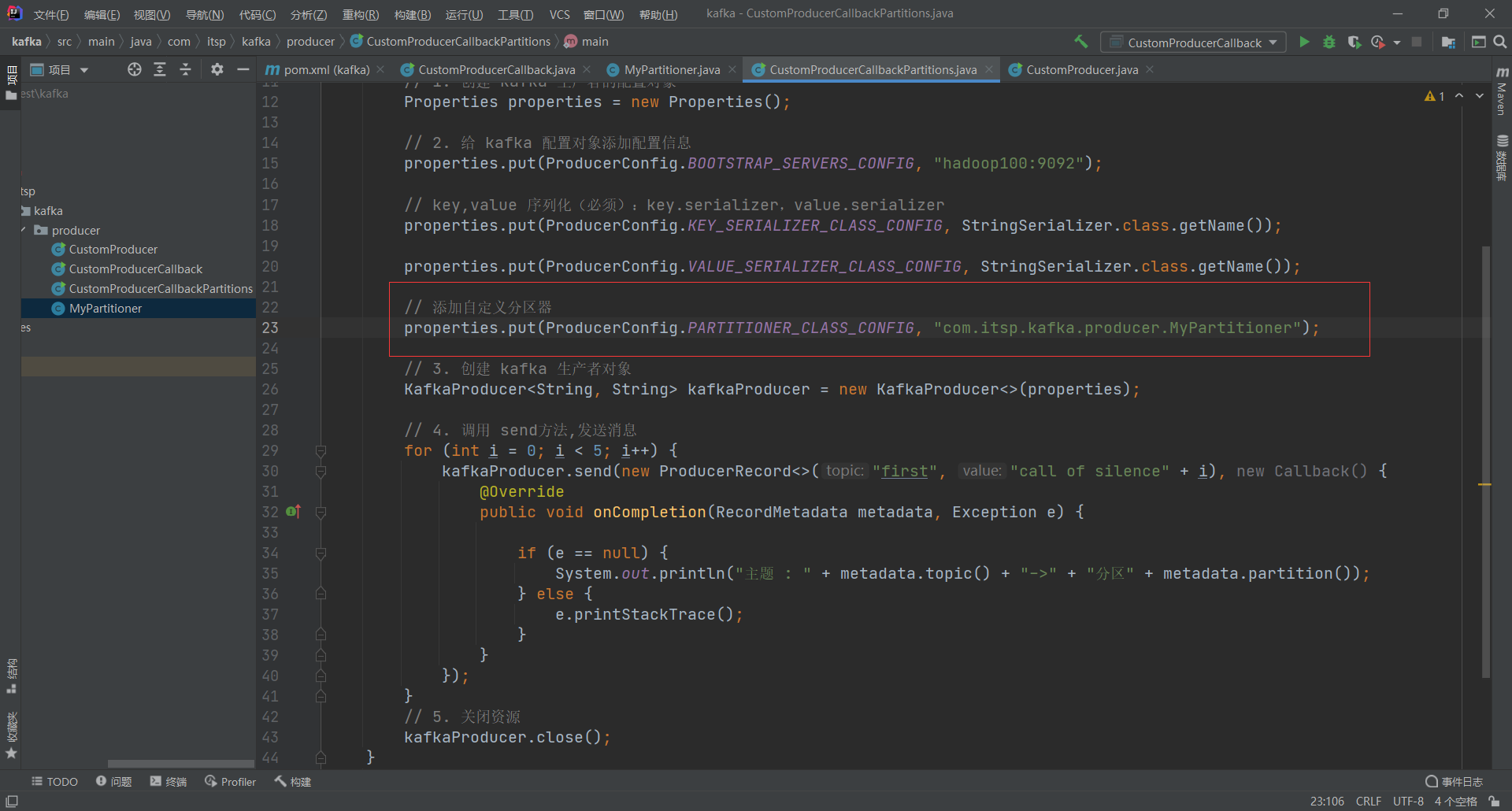Fold the send call at line 30
This screenshot has width=1512, height=811.
(321, 471)
